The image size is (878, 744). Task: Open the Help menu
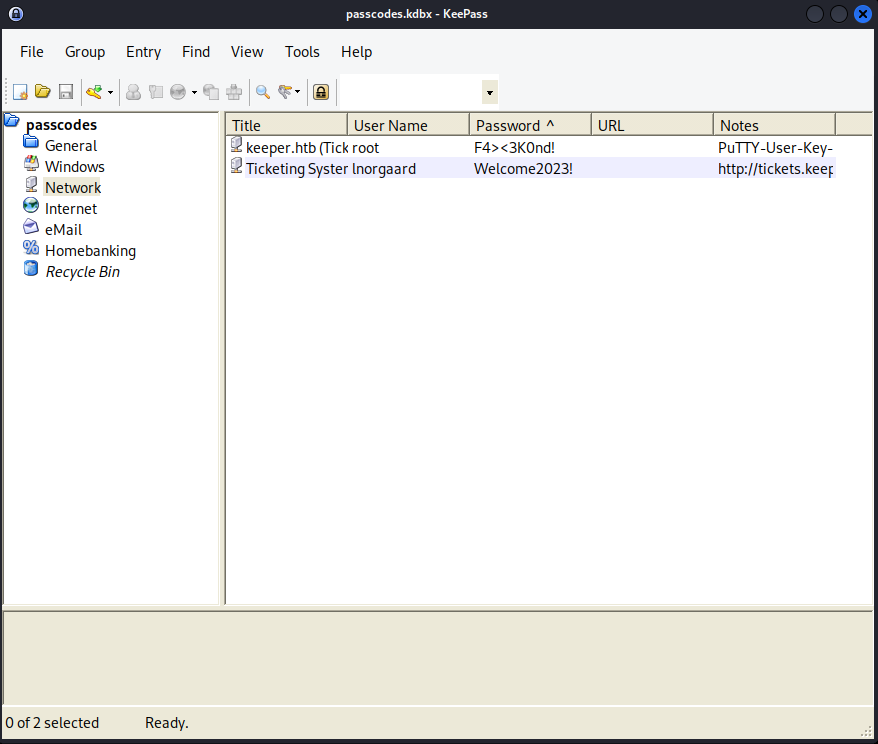(x=357, y=52)
